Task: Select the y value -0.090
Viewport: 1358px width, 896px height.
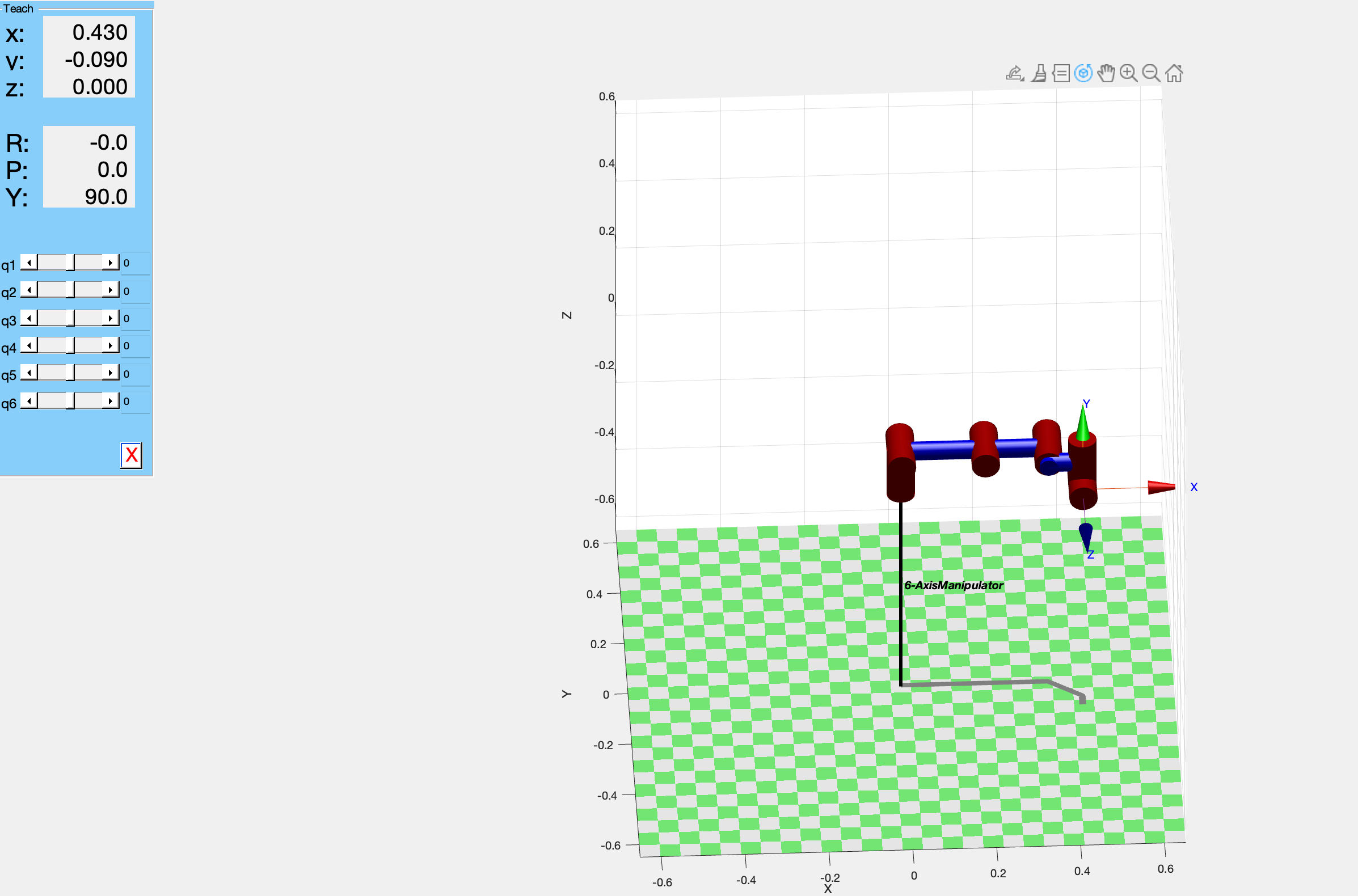Action: pyautogui.click(x=96, y=60)
